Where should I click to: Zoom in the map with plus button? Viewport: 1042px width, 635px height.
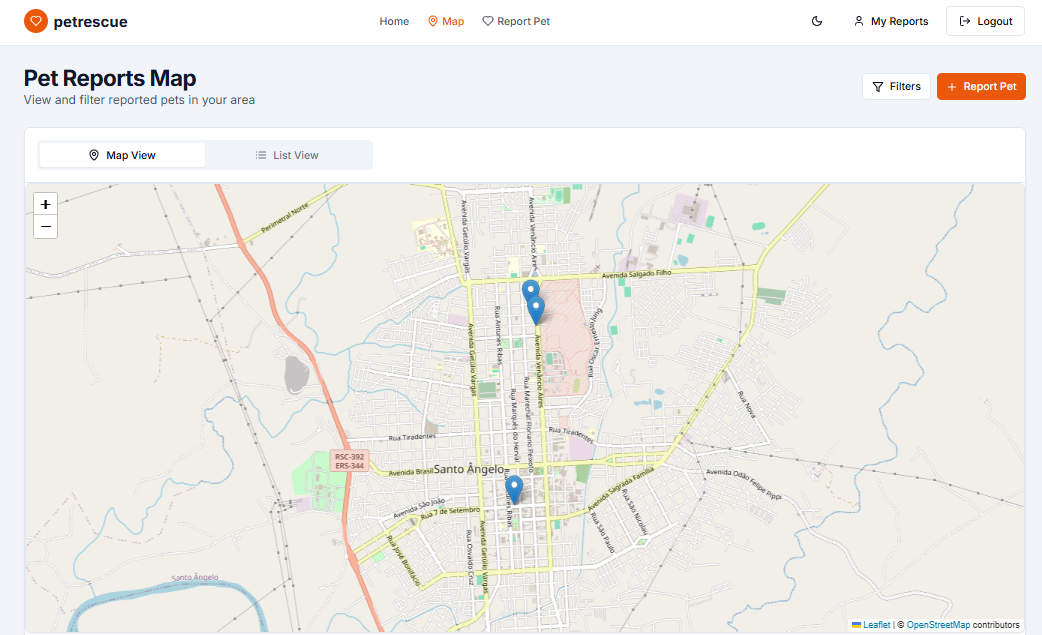point(45,204)
